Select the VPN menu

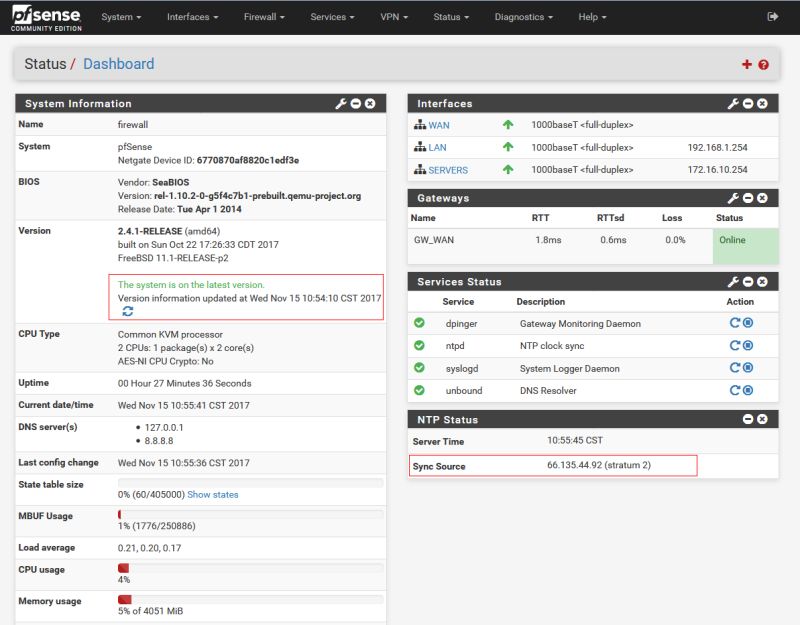coord(394,16)
